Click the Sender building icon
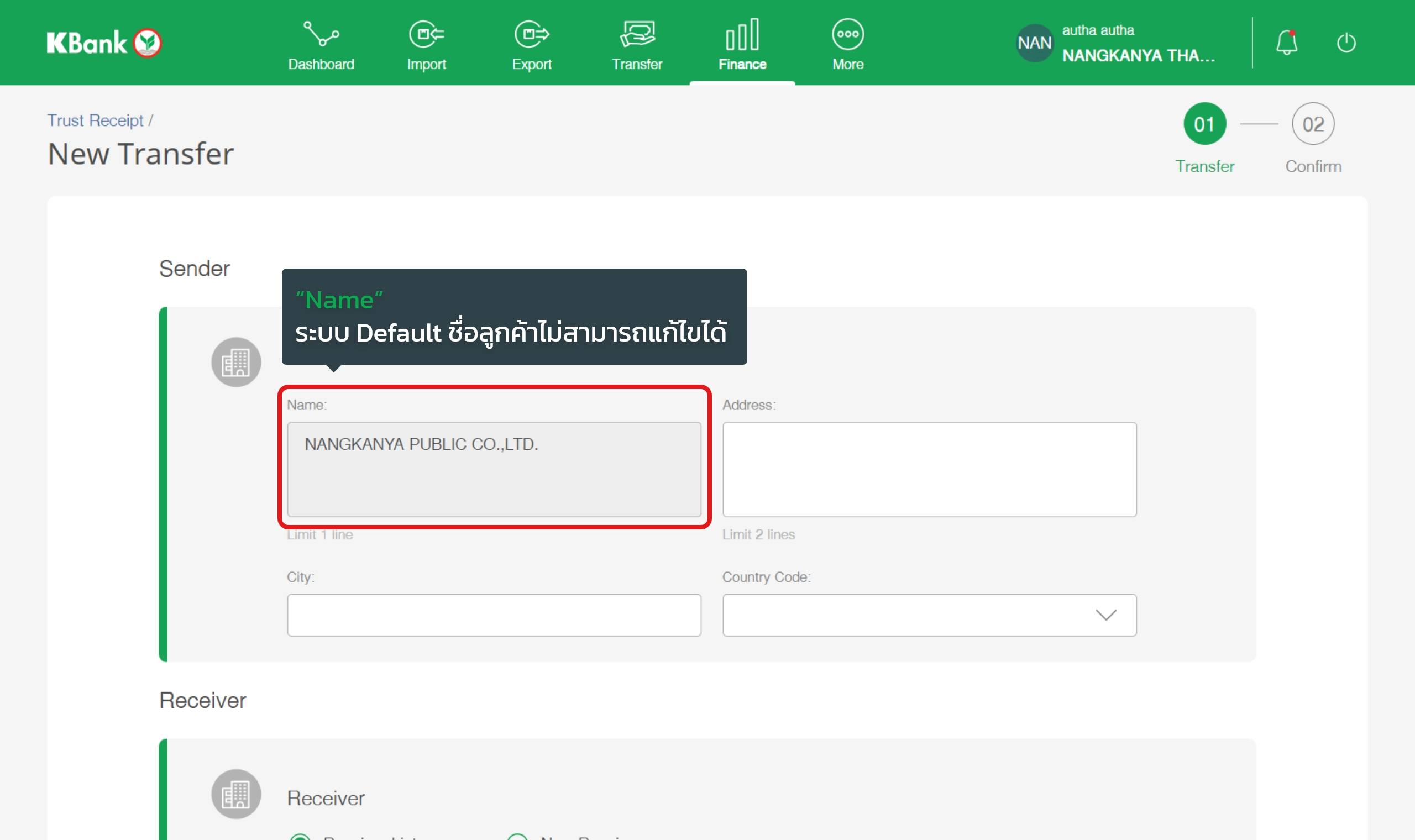 [x=236, y=363]
